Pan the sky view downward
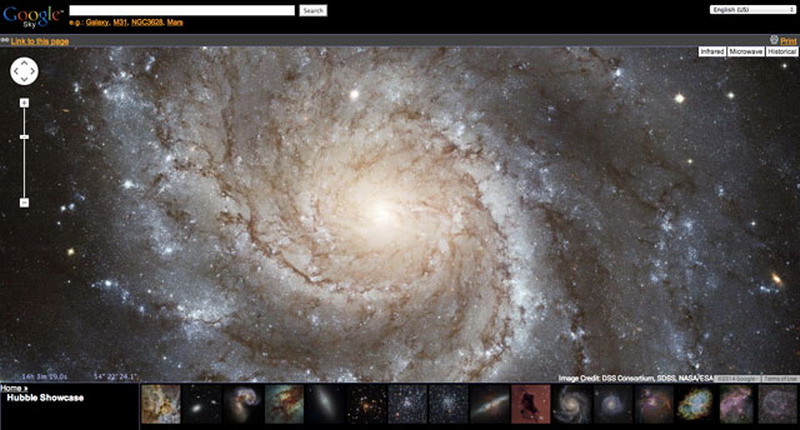This screenshot has height=430, width=800. tap(24, 79)
